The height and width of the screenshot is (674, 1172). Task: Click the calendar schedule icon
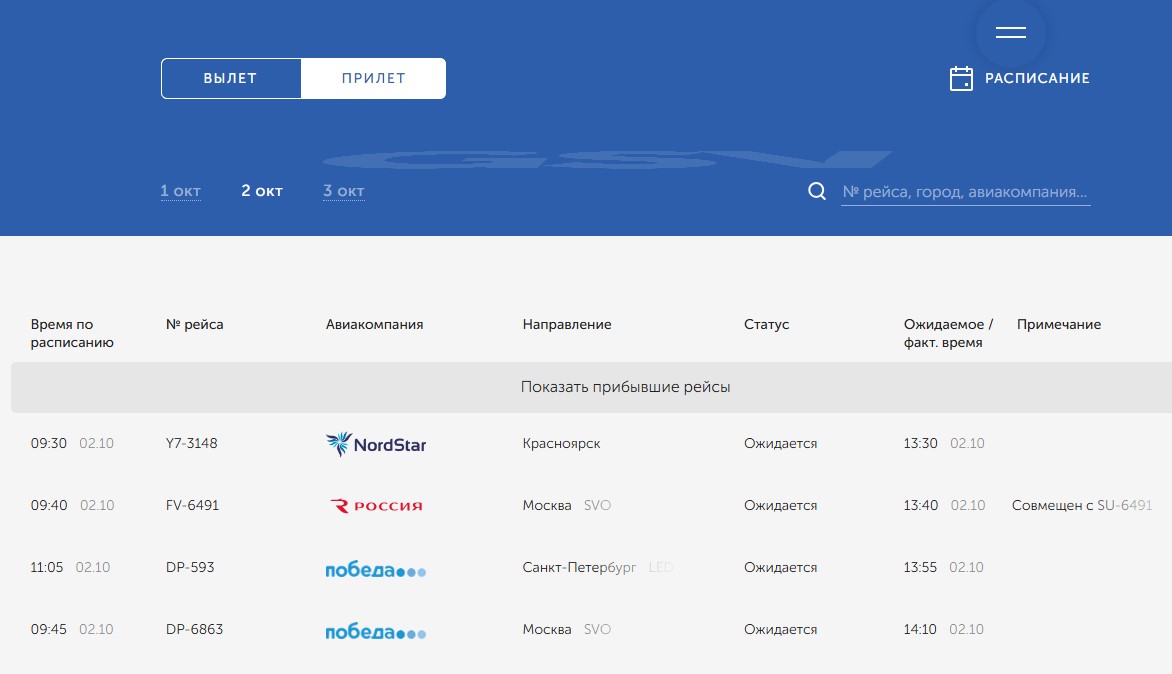(x=961, y=78)
